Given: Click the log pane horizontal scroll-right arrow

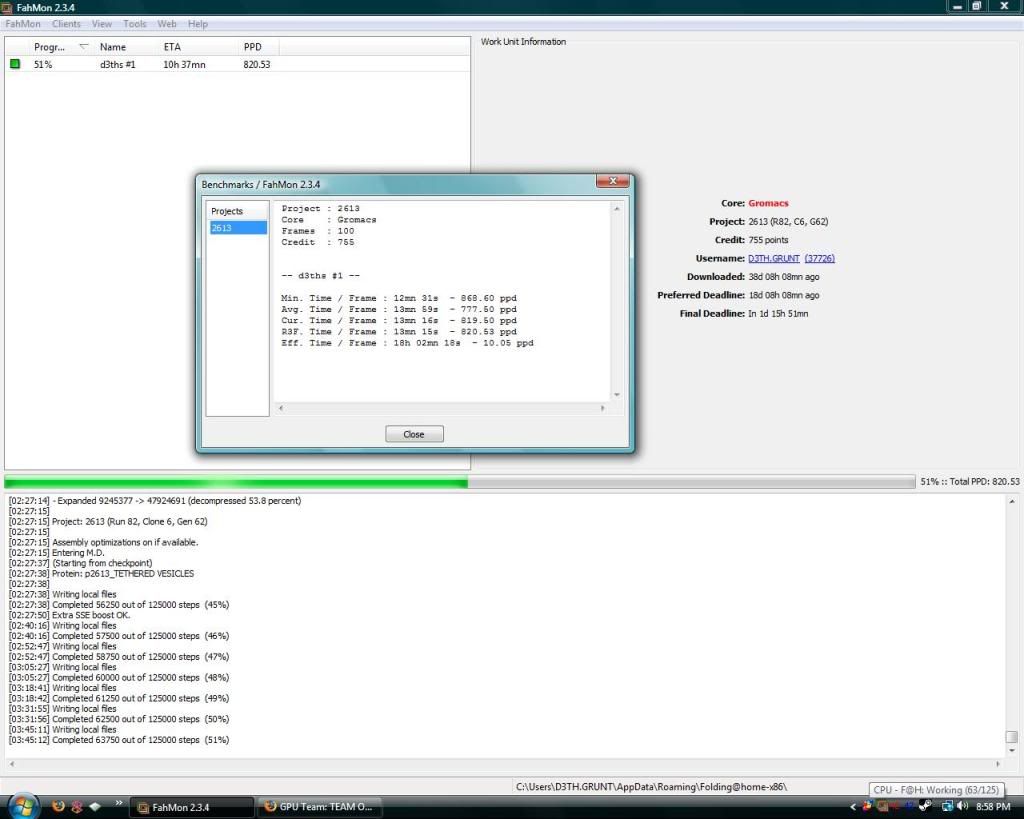Looking at the screenshot, I should pos(997,763).
